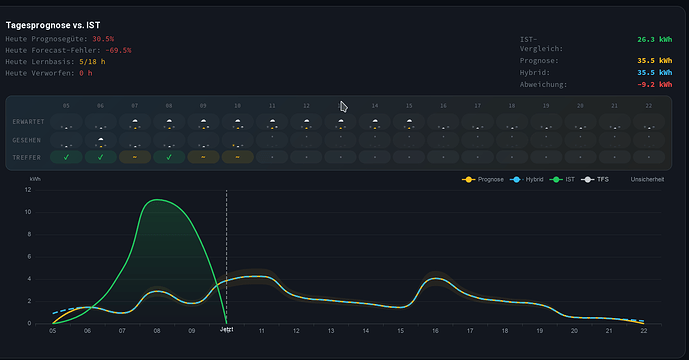Click the yellow tilde hit badge for hour 07
Viewport: 689px width, 360px height.
[x=135, y=157]
